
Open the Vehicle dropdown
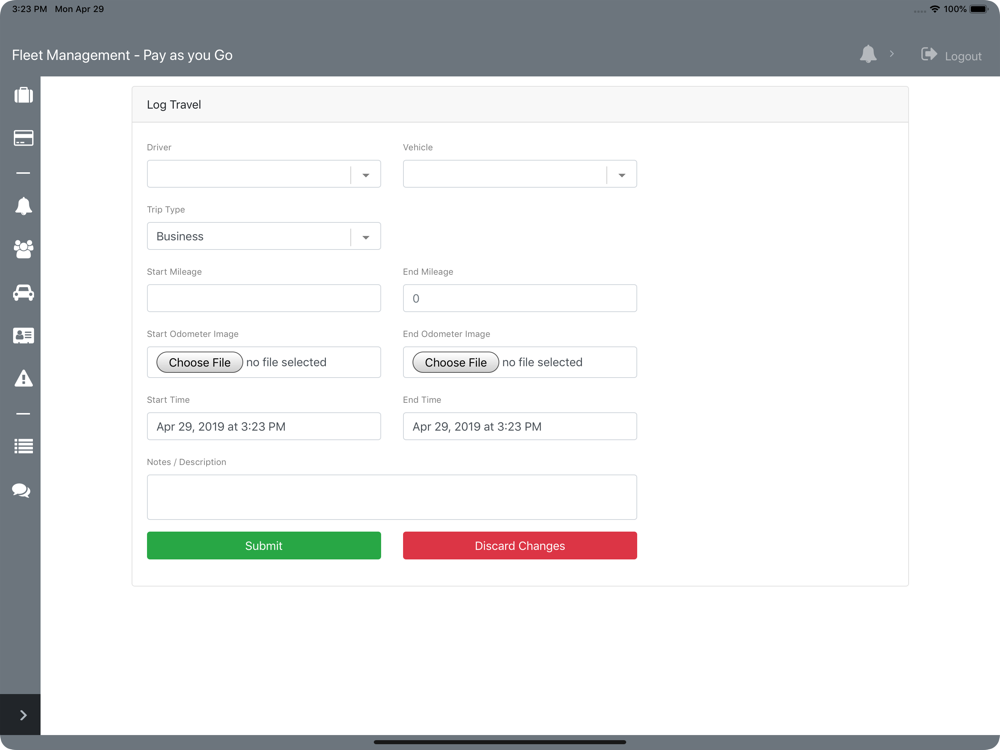click(x=520, y=173)
